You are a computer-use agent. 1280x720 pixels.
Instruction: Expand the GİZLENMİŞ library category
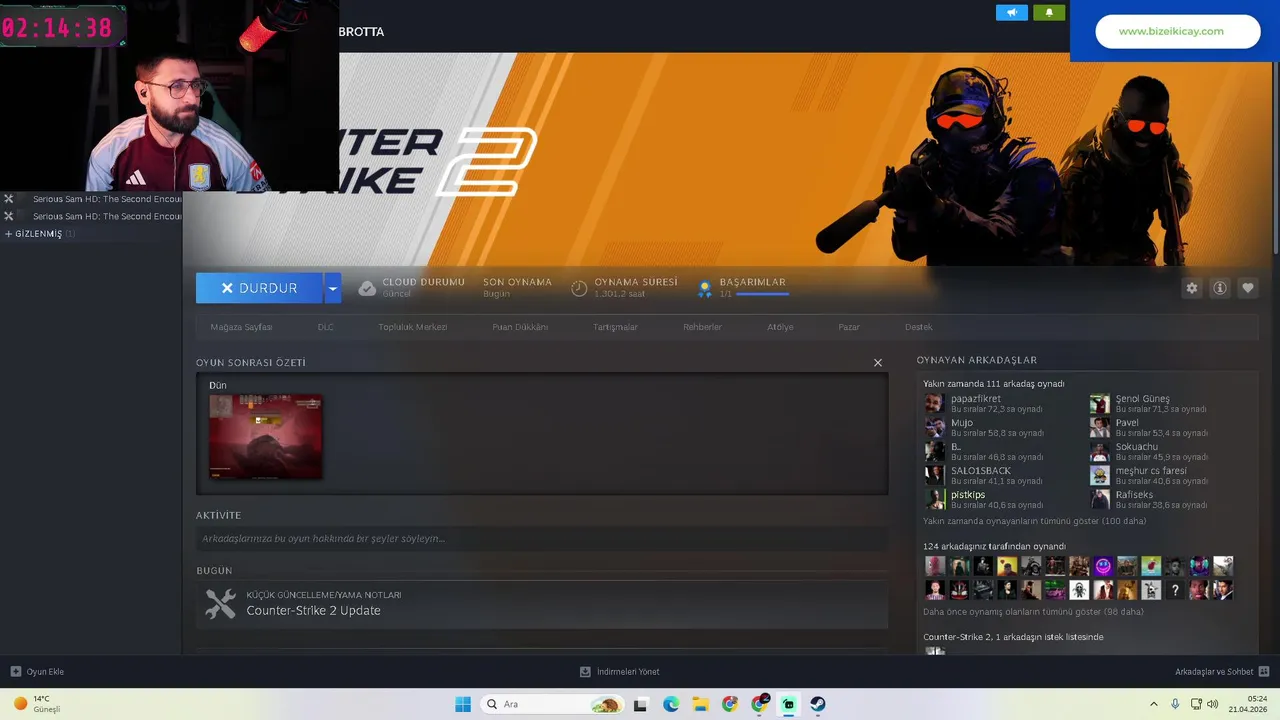tap(38, 234)
